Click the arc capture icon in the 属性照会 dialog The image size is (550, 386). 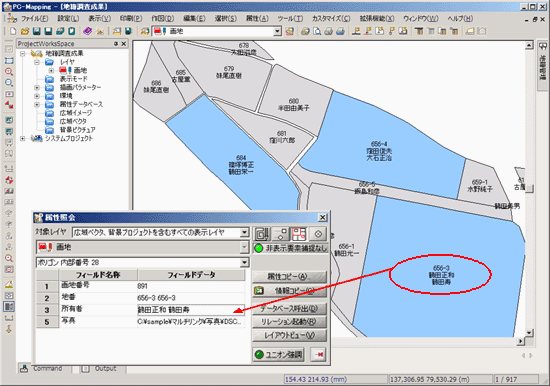(x=262, y=234)
